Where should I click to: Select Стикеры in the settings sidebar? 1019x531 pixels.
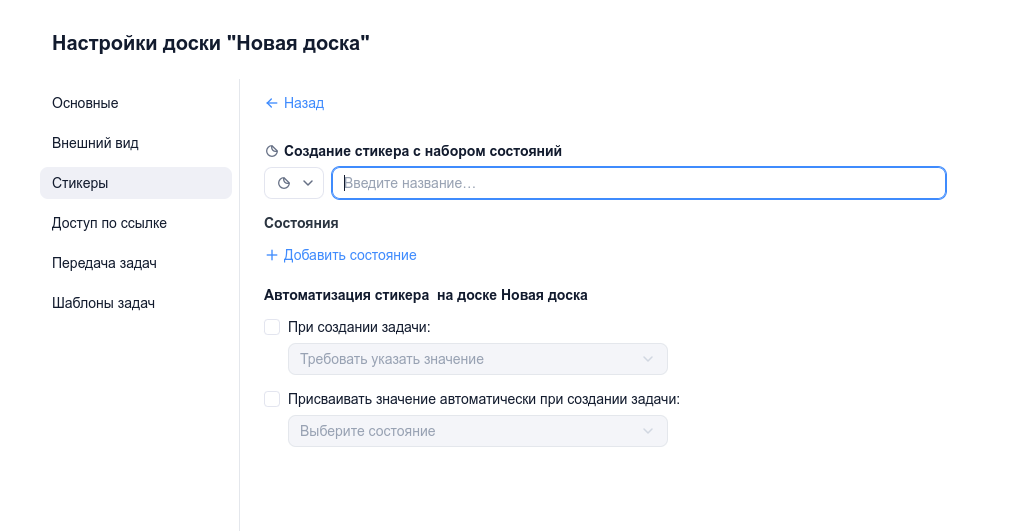[80, 183]
